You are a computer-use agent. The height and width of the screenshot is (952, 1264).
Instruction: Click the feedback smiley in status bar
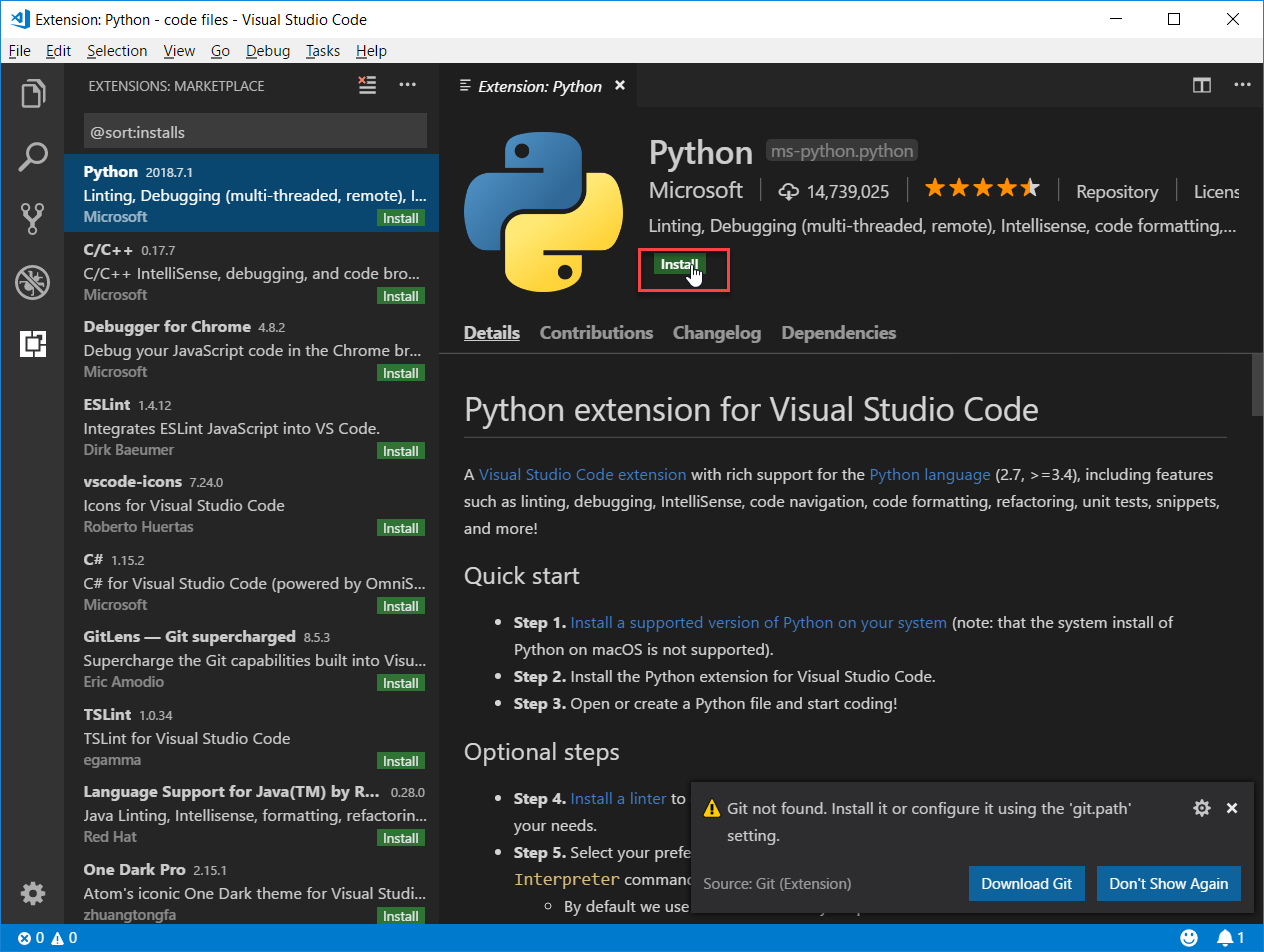1189,938
